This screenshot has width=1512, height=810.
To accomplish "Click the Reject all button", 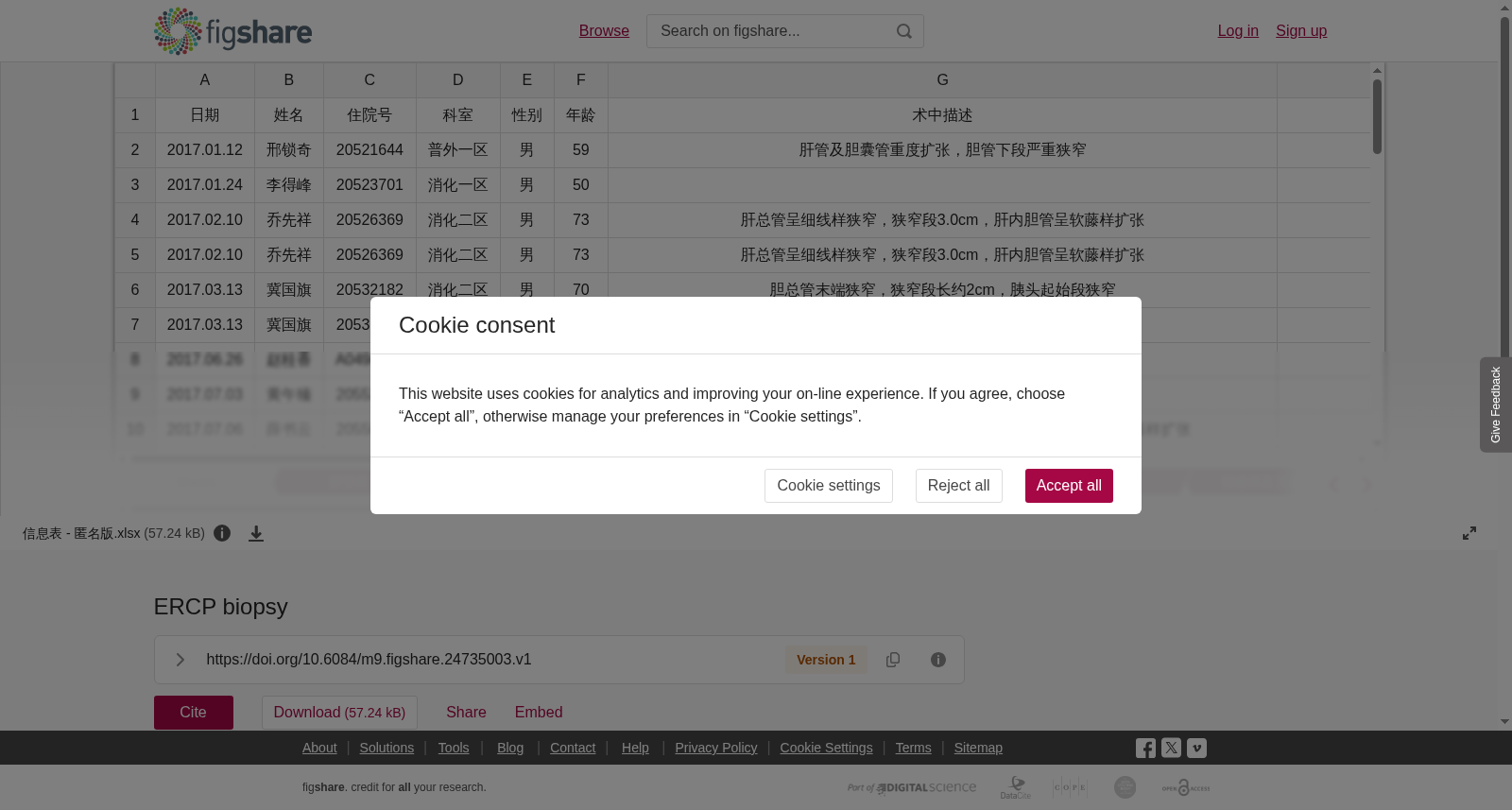I will (958, 486).
